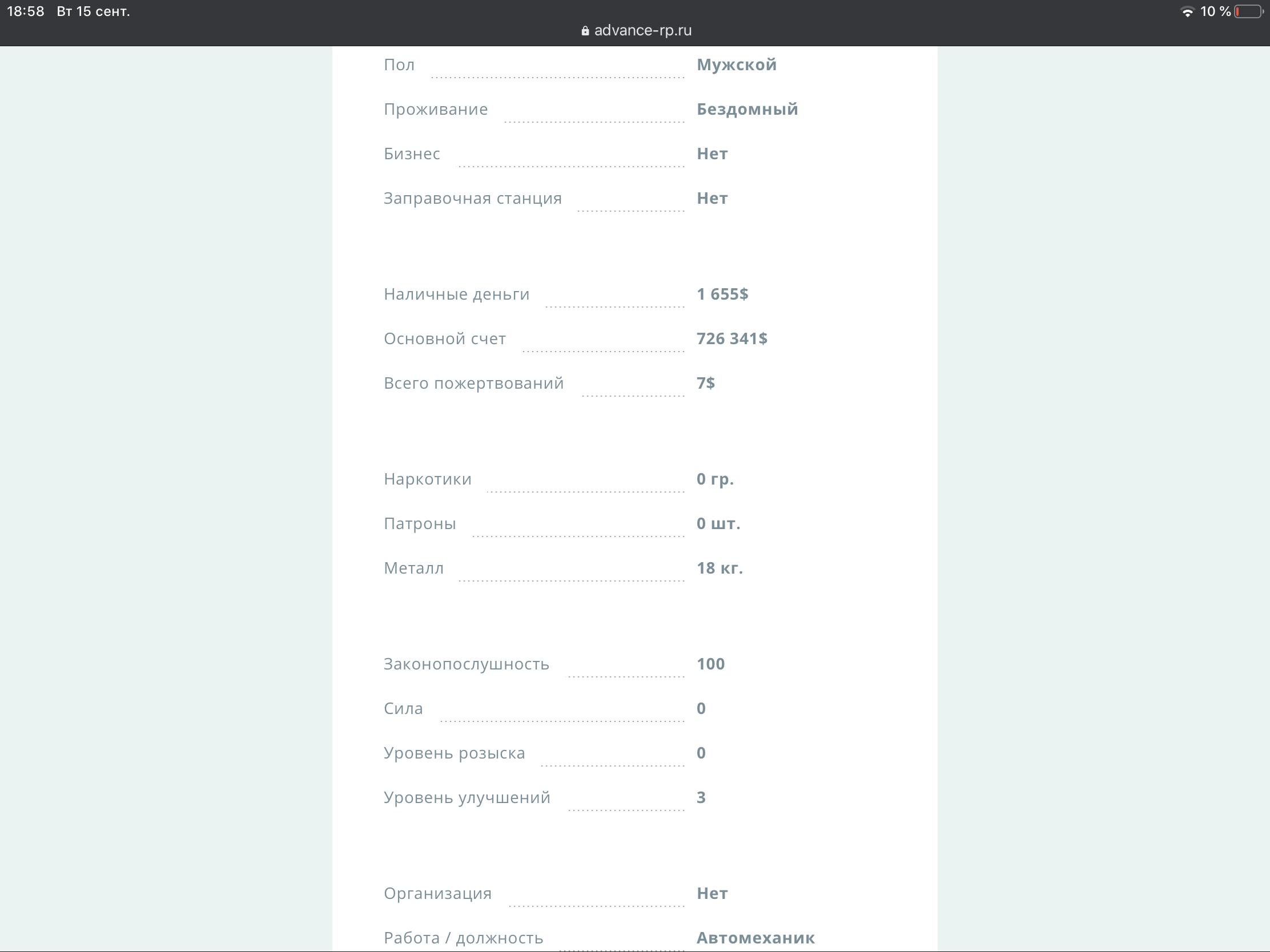Select the 'Организация' label

coord(438,893)
